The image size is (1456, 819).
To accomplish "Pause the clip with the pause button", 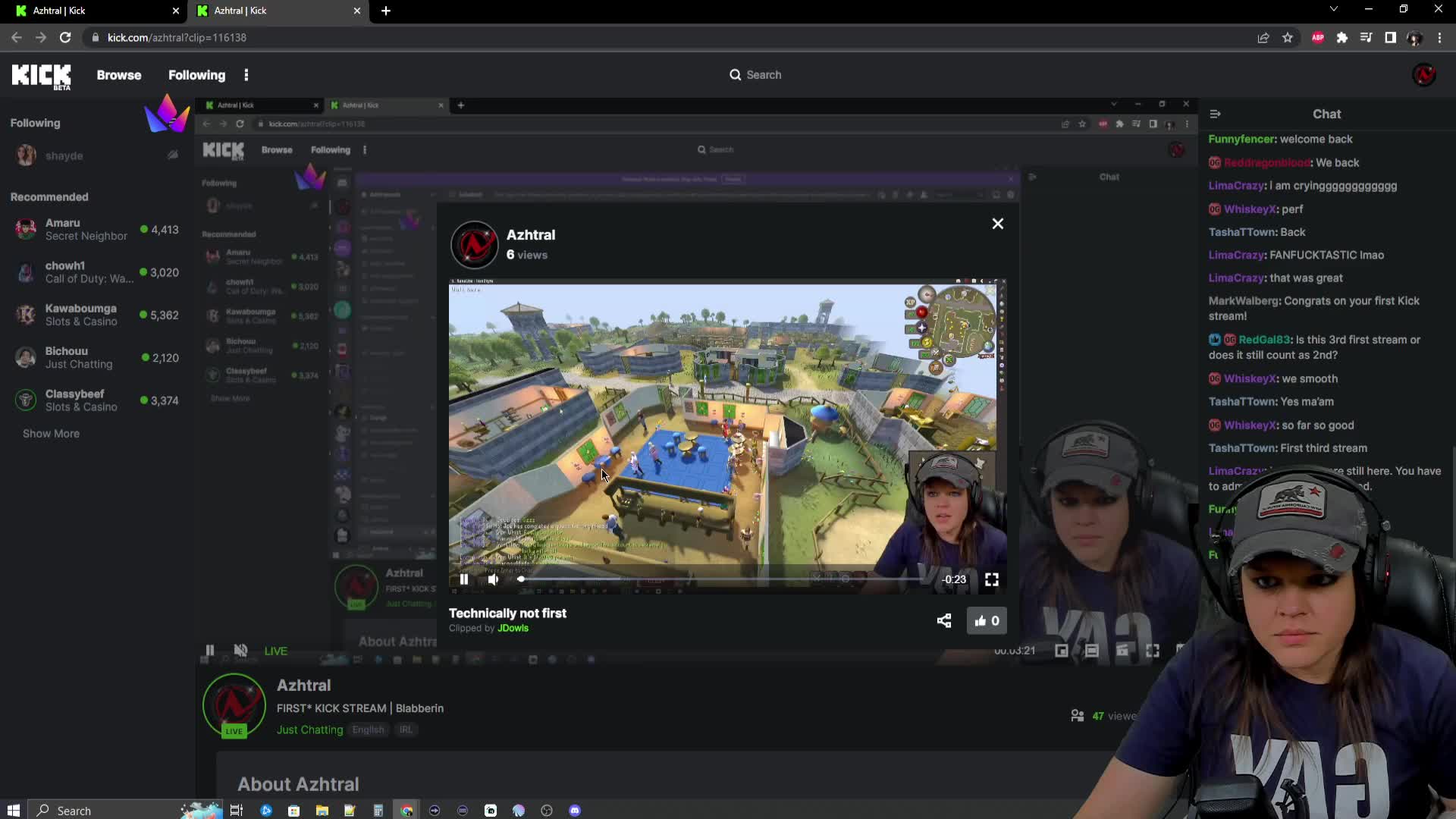I will click(x=464, y=579).
